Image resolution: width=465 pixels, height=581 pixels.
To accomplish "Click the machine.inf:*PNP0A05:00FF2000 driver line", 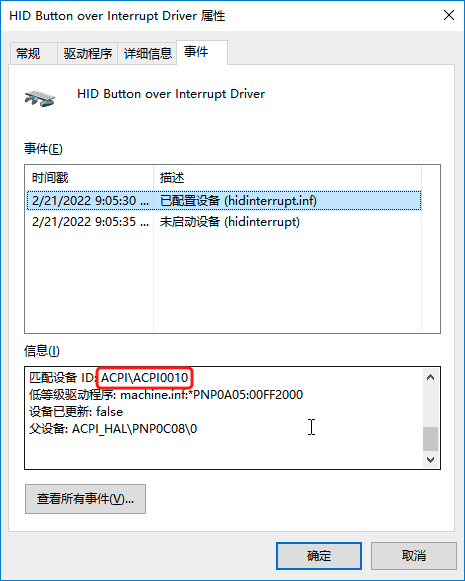I will 212,395.
